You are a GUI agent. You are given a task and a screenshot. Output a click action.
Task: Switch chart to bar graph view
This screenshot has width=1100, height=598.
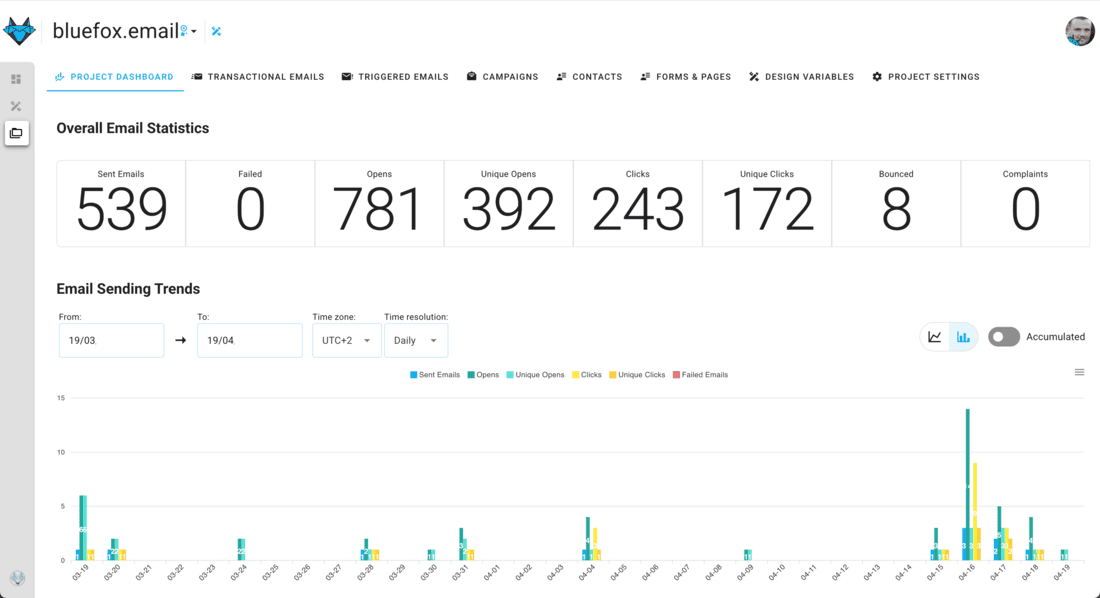(x=963, y=337)
